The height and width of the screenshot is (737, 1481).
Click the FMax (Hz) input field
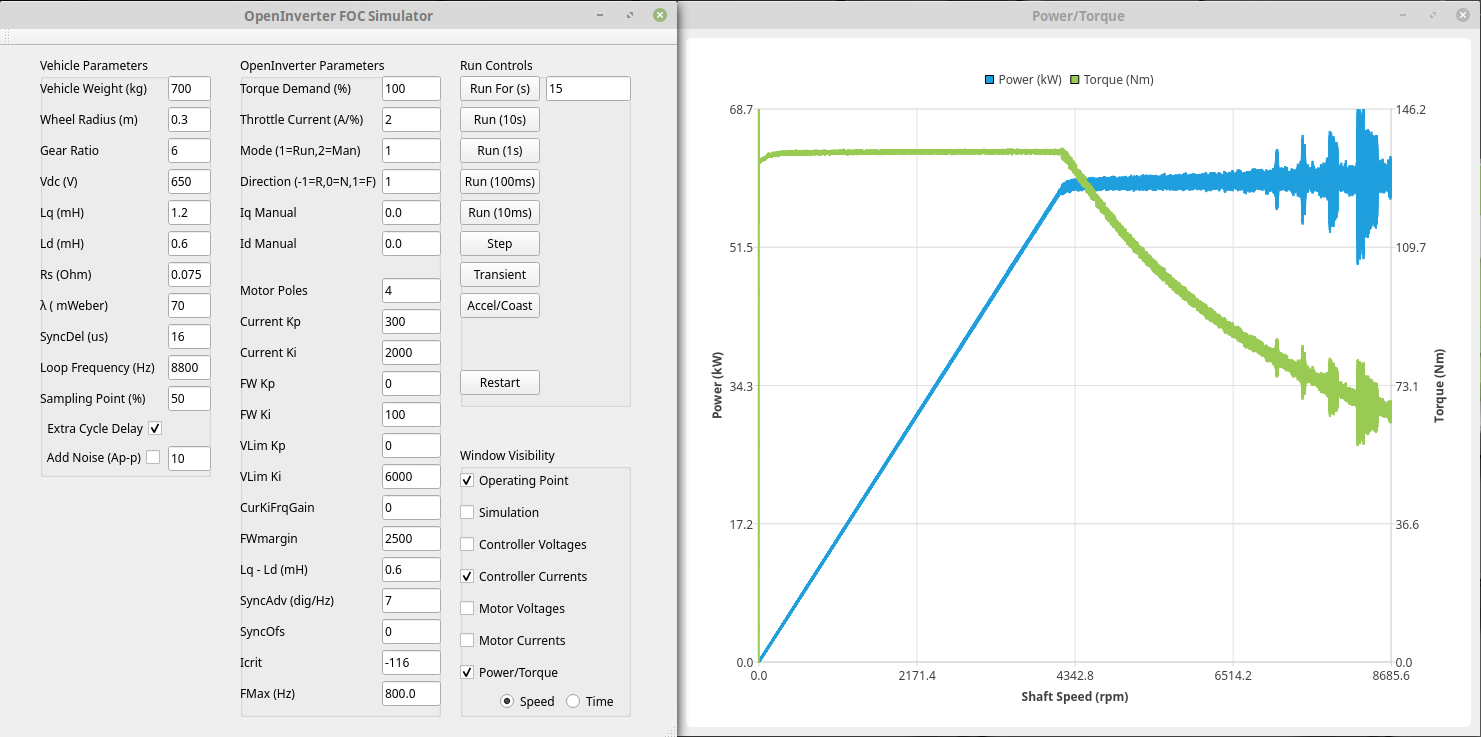(x=410, y=693)
